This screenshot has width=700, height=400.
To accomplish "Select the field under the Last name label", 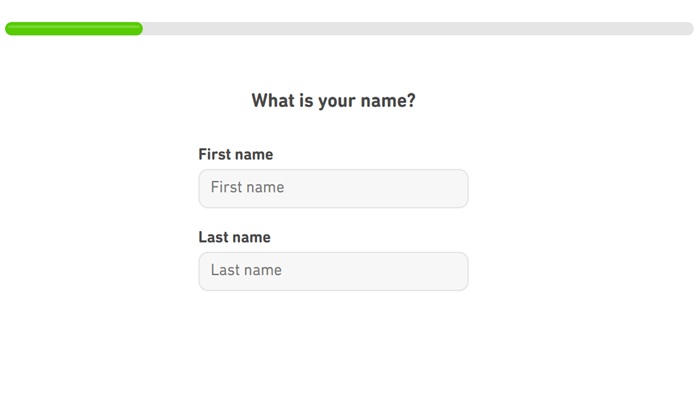I will (x=333, y=271).
